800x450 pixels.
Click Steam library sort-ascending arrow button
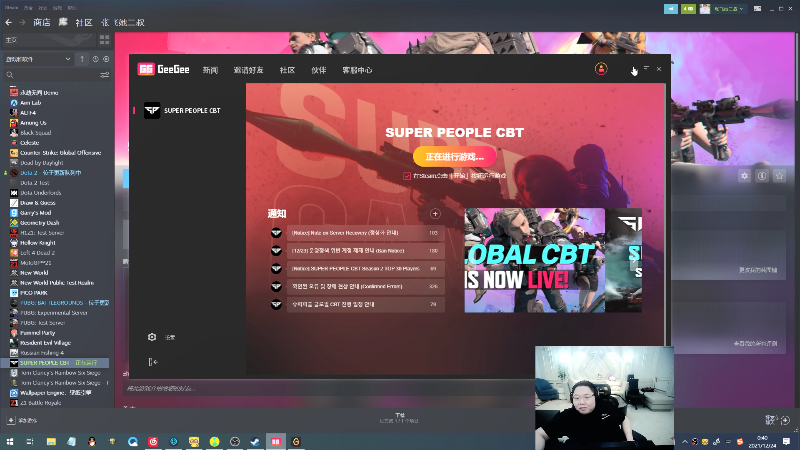[x=82, y=59]
